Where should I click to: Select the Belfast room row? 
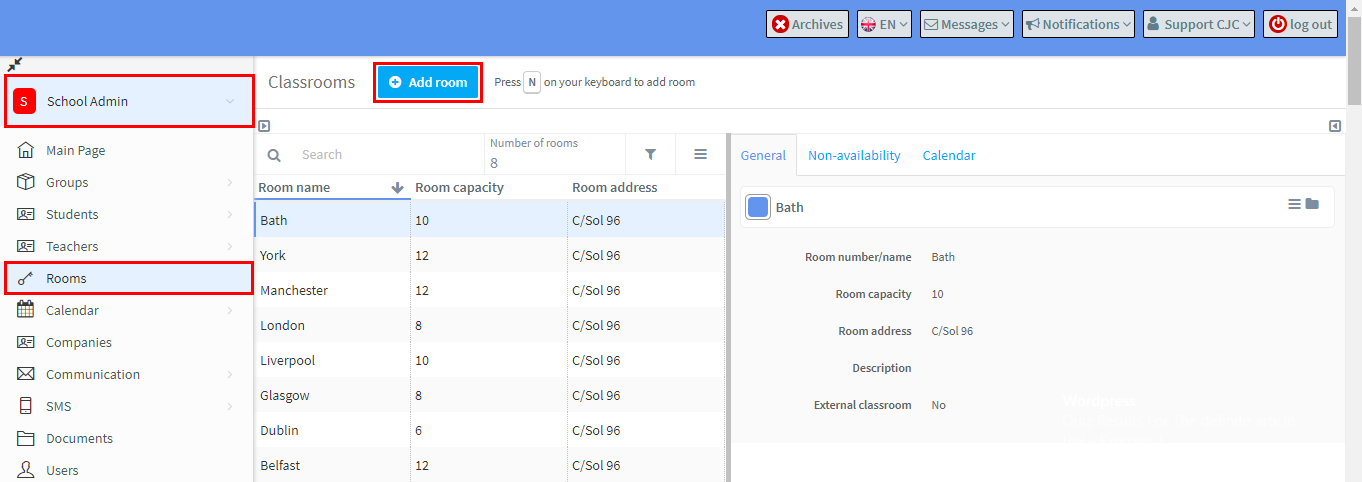(x=490, y=465)
